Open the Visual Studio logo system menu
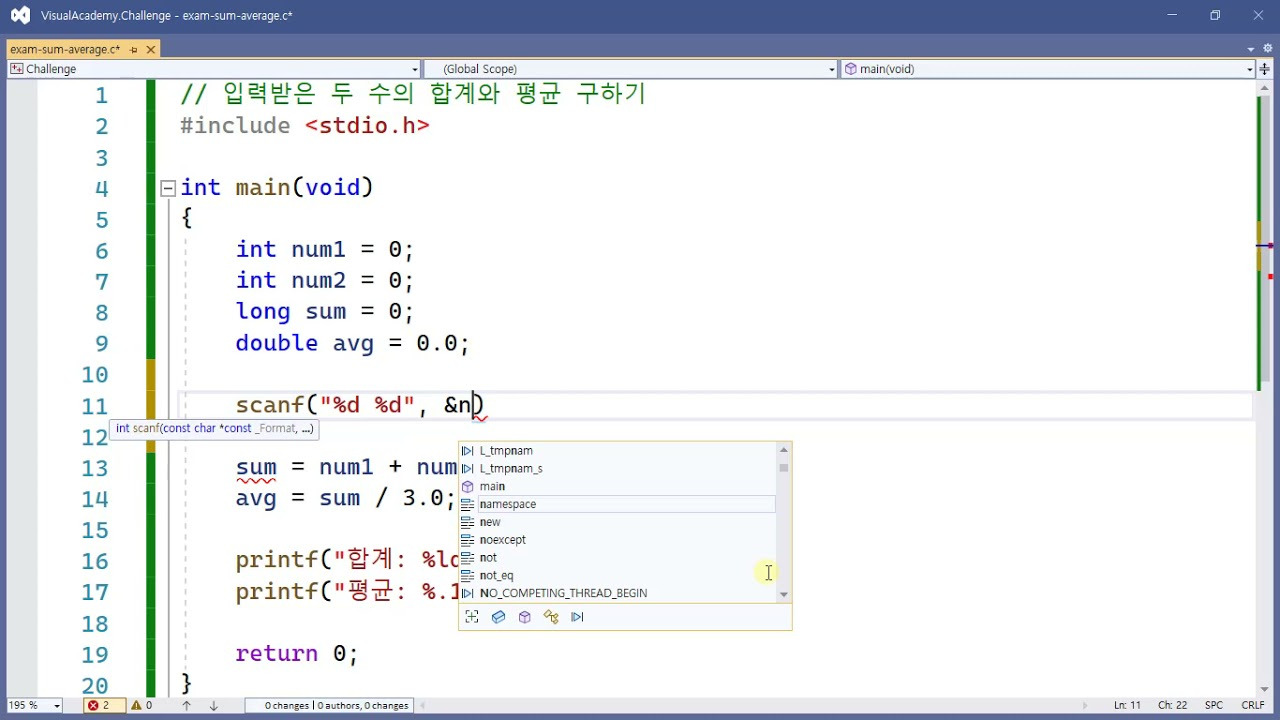 [20, 15]
